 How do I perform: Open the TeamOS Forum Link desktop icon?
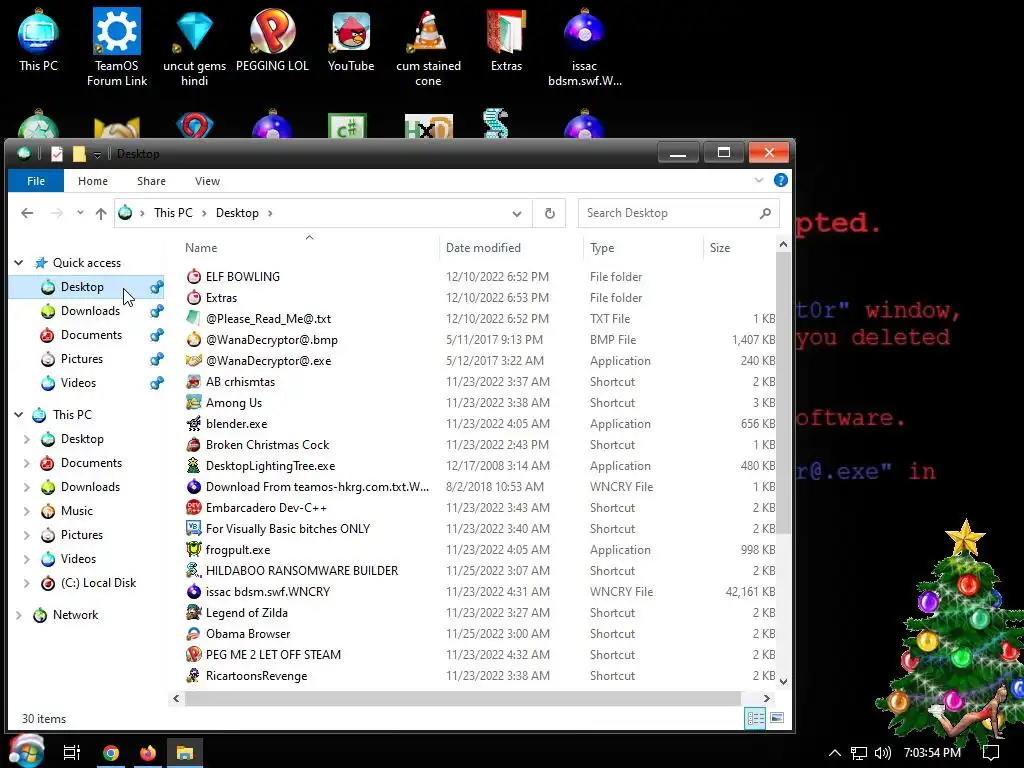pos(116,47)
